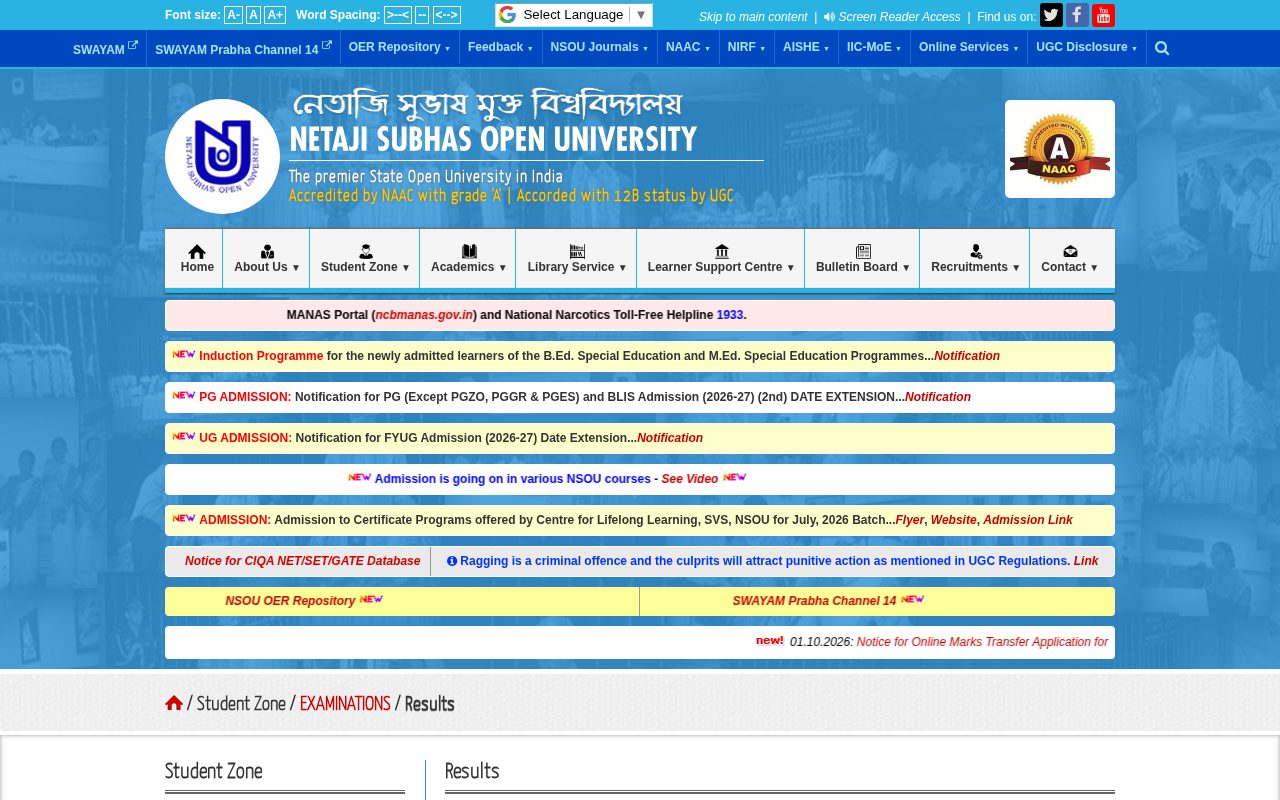Screen dimensions: 1280x800
Task: Open the Student Zone menu
Action: 365,259
